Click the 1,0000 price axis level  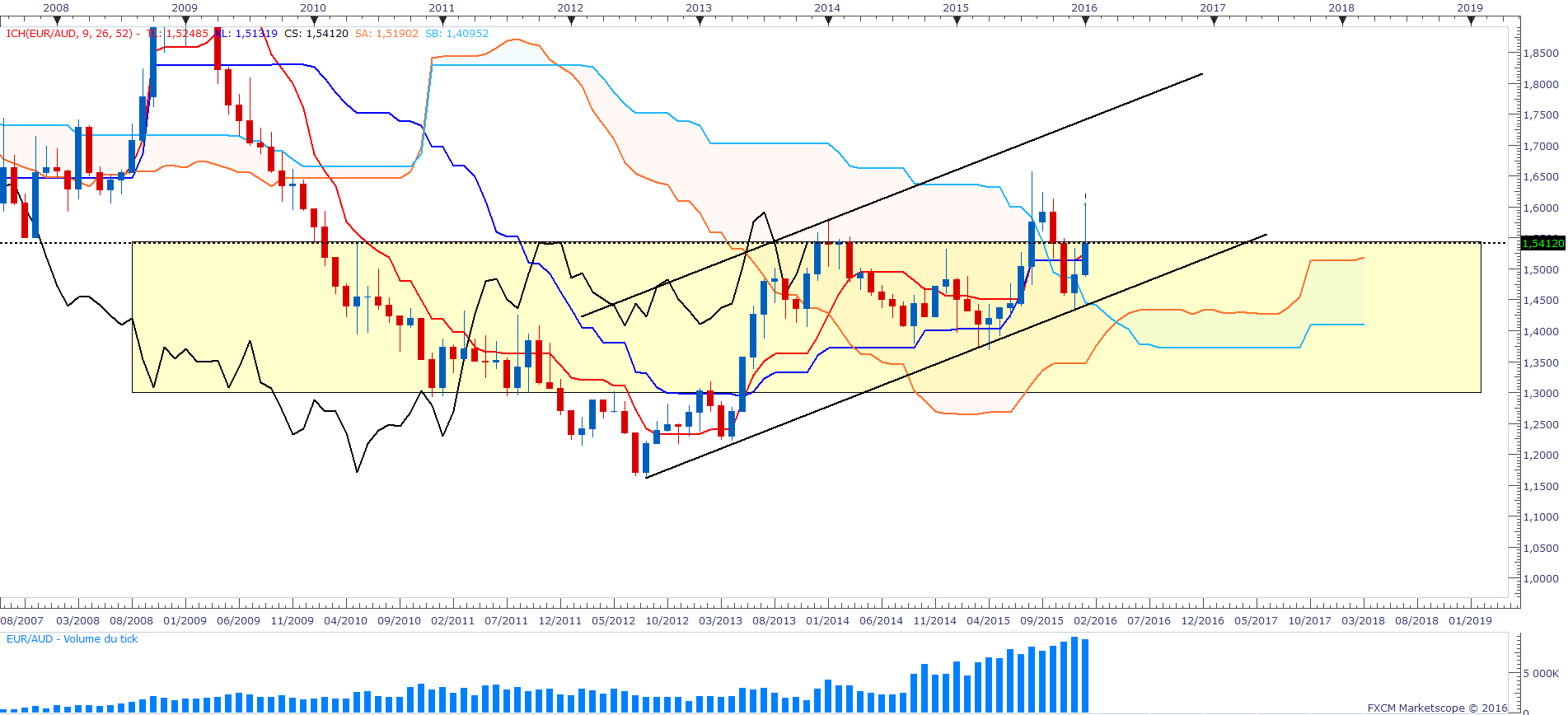[x=1540, y=578]
